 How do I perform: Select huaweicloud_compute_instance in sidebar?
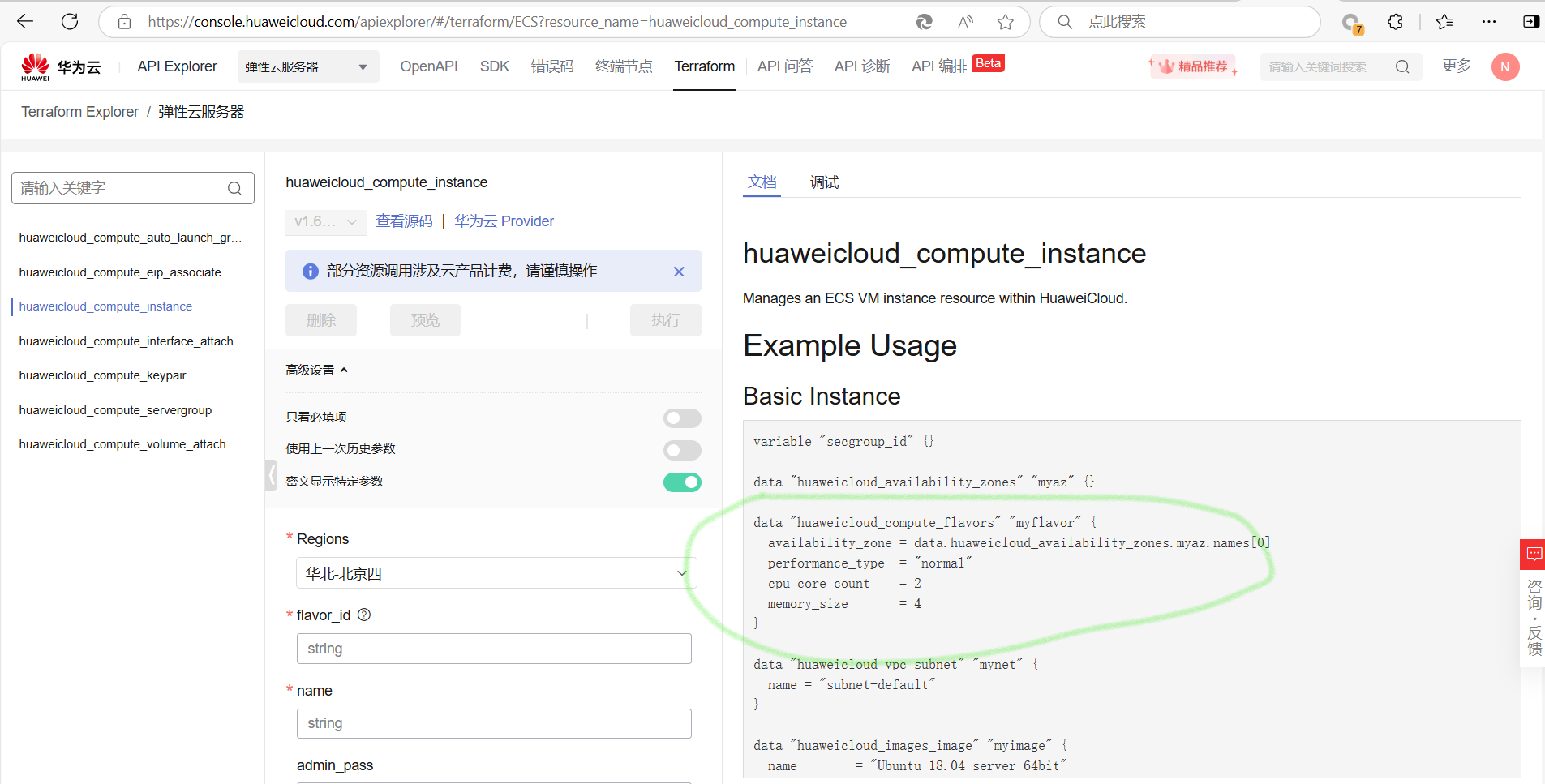[105, 306]
